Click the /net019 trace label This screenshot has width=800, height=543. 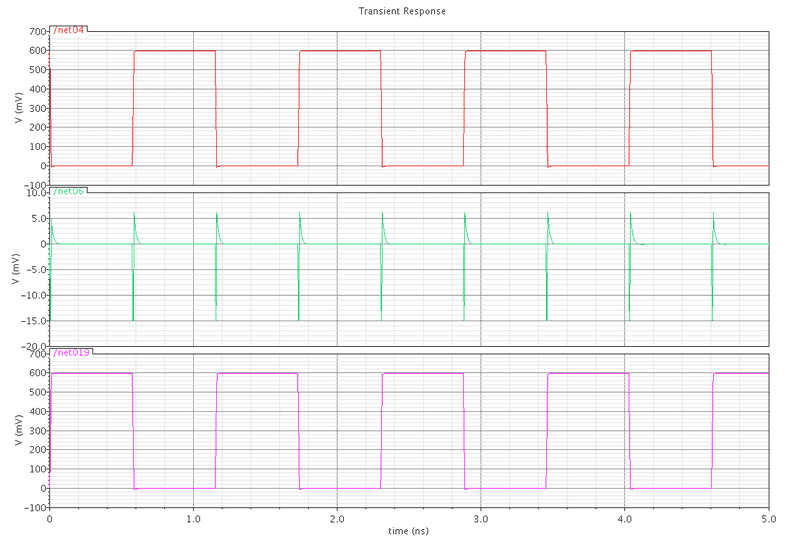click(71, 353)
